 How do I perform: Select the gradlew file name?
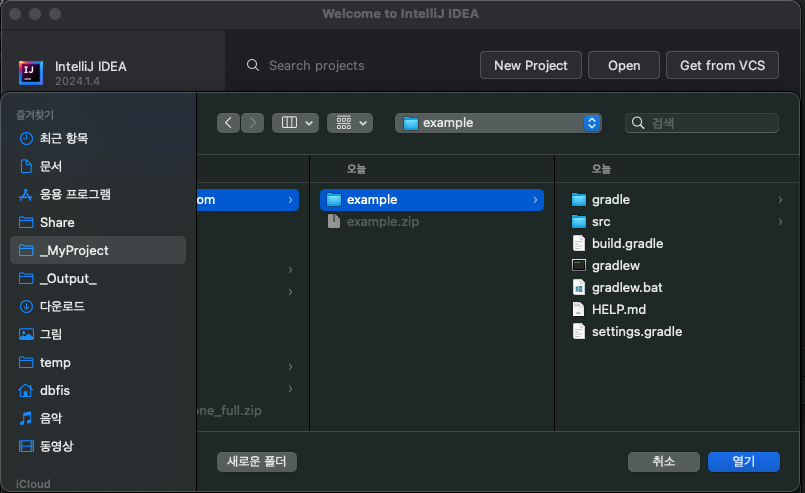pyautogui.click(x=616, y=266)
